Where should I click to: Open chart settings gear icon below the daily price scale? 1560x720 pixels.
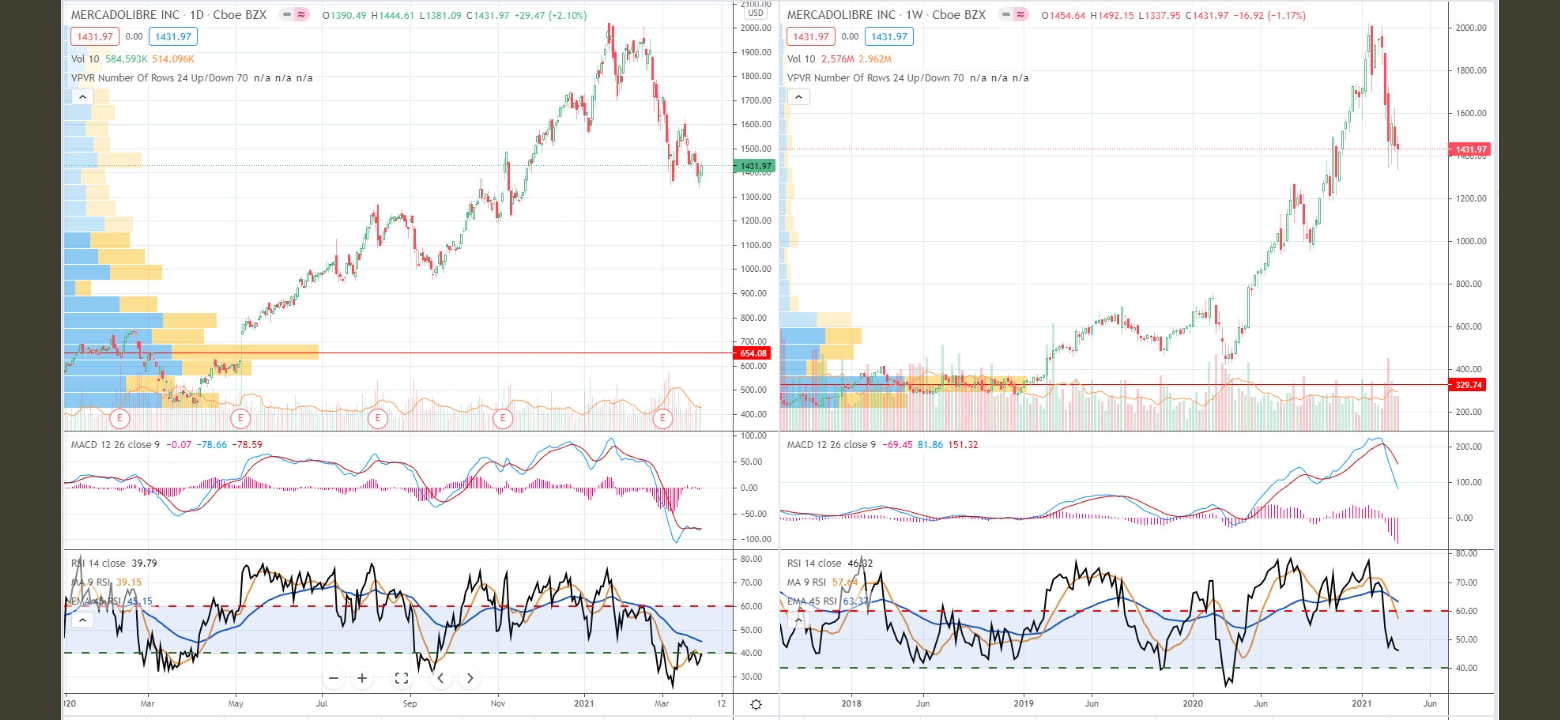(x=756, y=704)
